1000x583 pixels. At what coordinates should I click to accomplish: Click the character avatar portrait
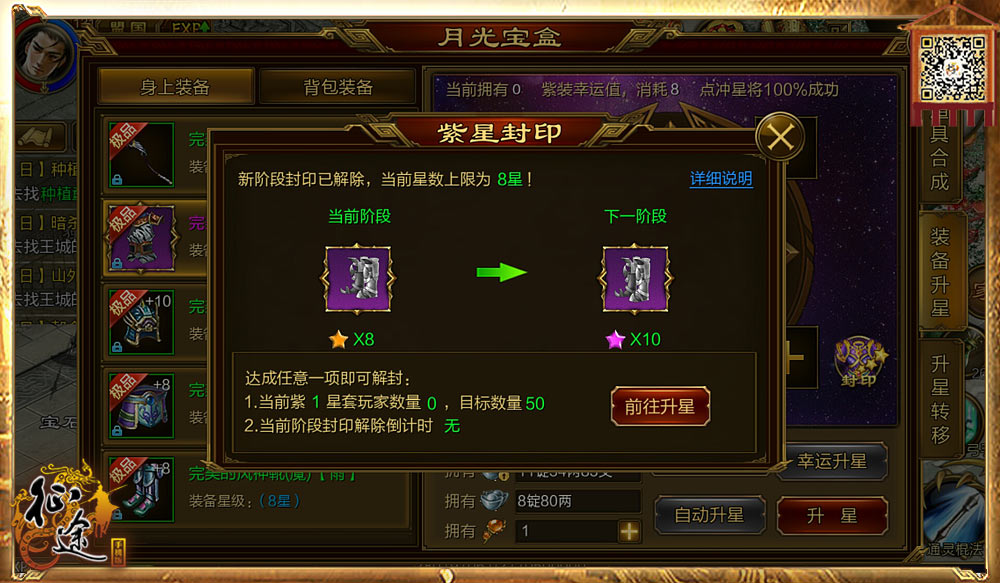(x=45, y=54)
